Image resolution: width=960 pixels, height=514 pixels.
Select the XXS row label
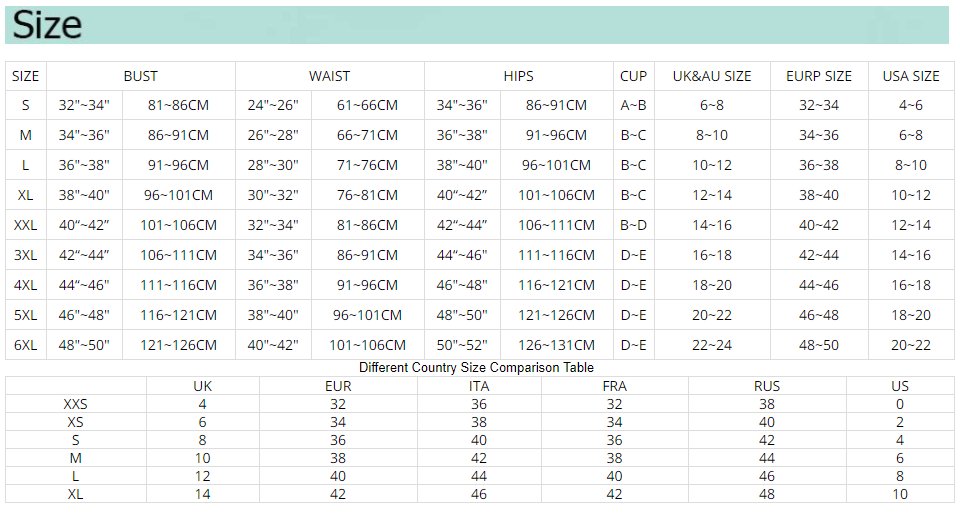[x=75, y=404]
